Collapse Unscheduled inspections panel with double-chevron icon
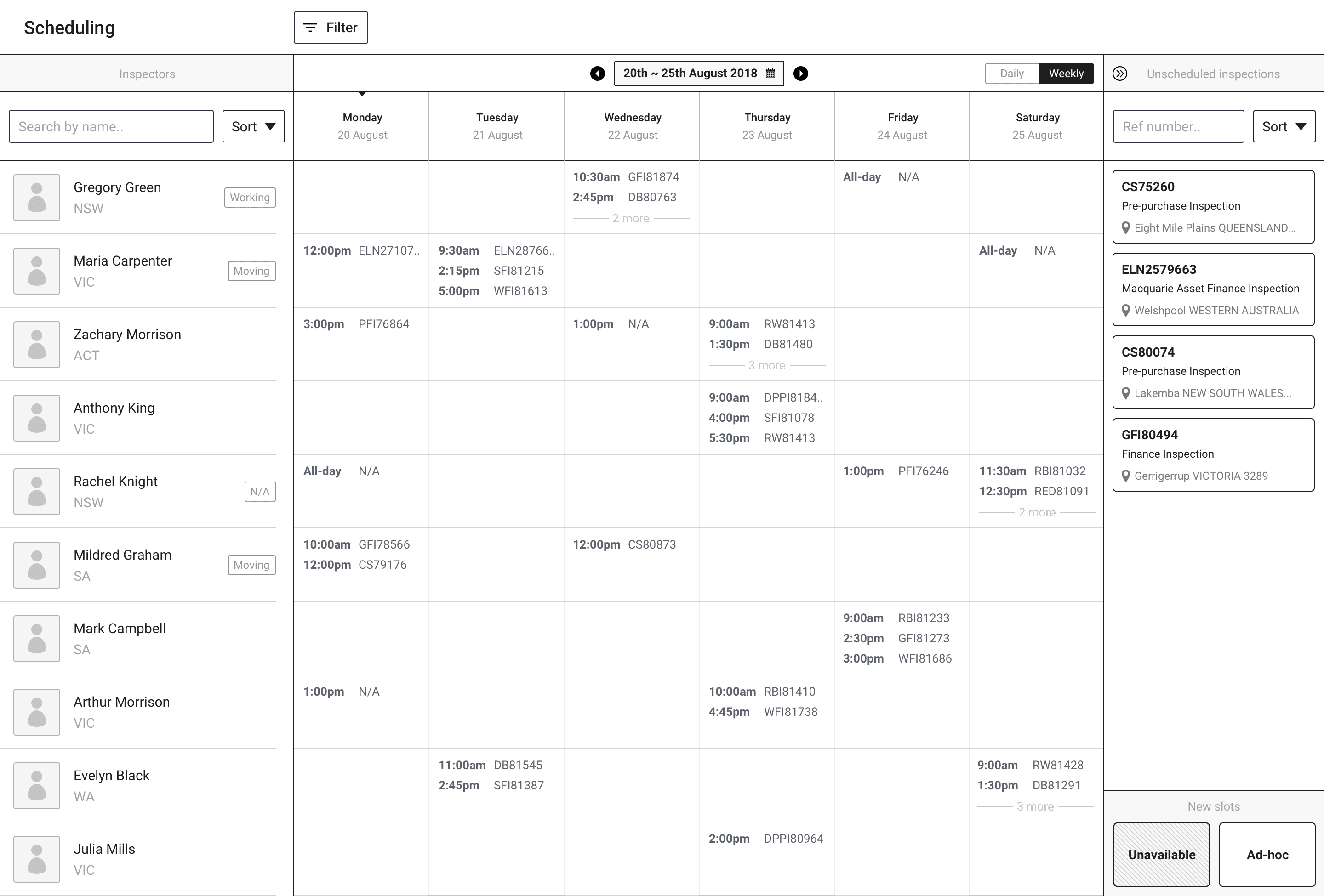1324x896 pixels. (1119, 74)
